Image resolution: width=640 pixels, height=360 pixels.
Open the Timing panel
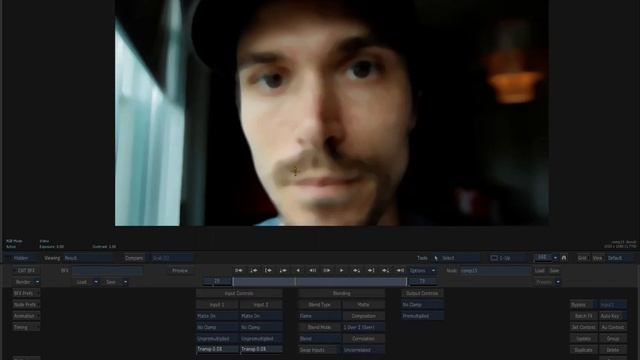tap(26, 327)
